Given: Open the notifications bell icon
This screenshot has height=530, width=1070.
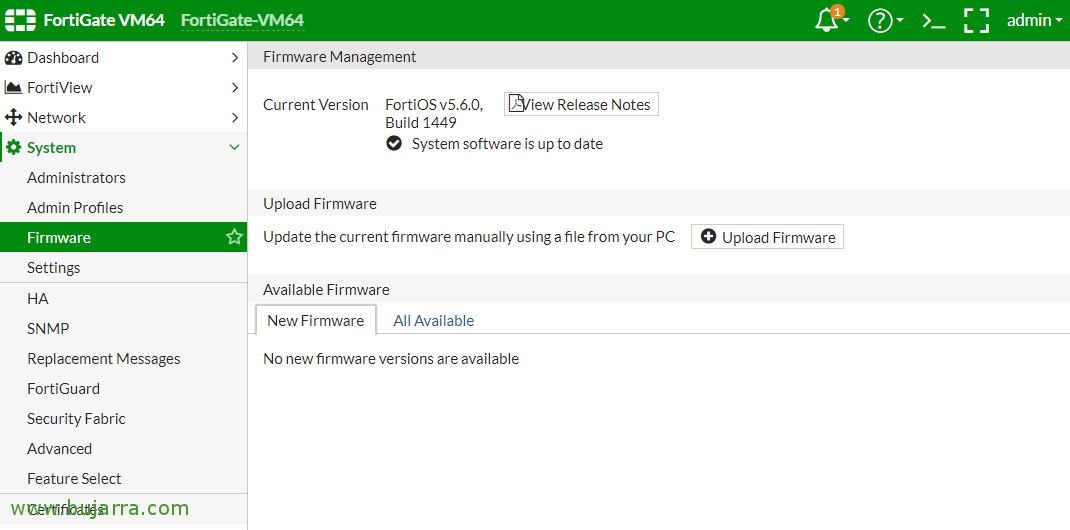Looking at the screenshot, I should [x=828, y=20].
